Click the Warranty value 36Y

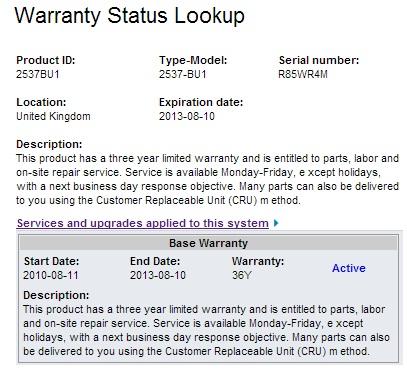point(242,275)
